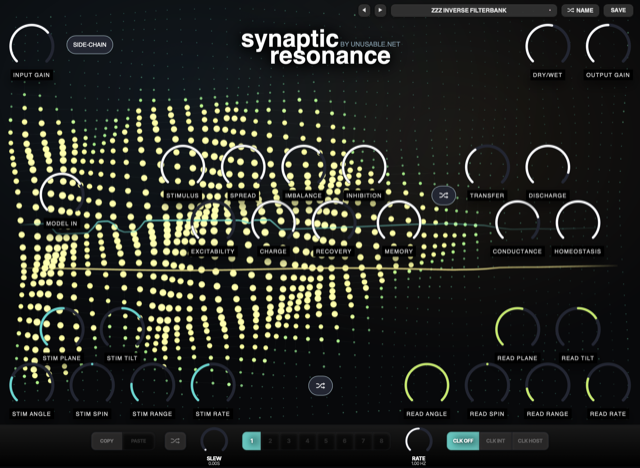Select snapshot slot 7

pos(363,441)
